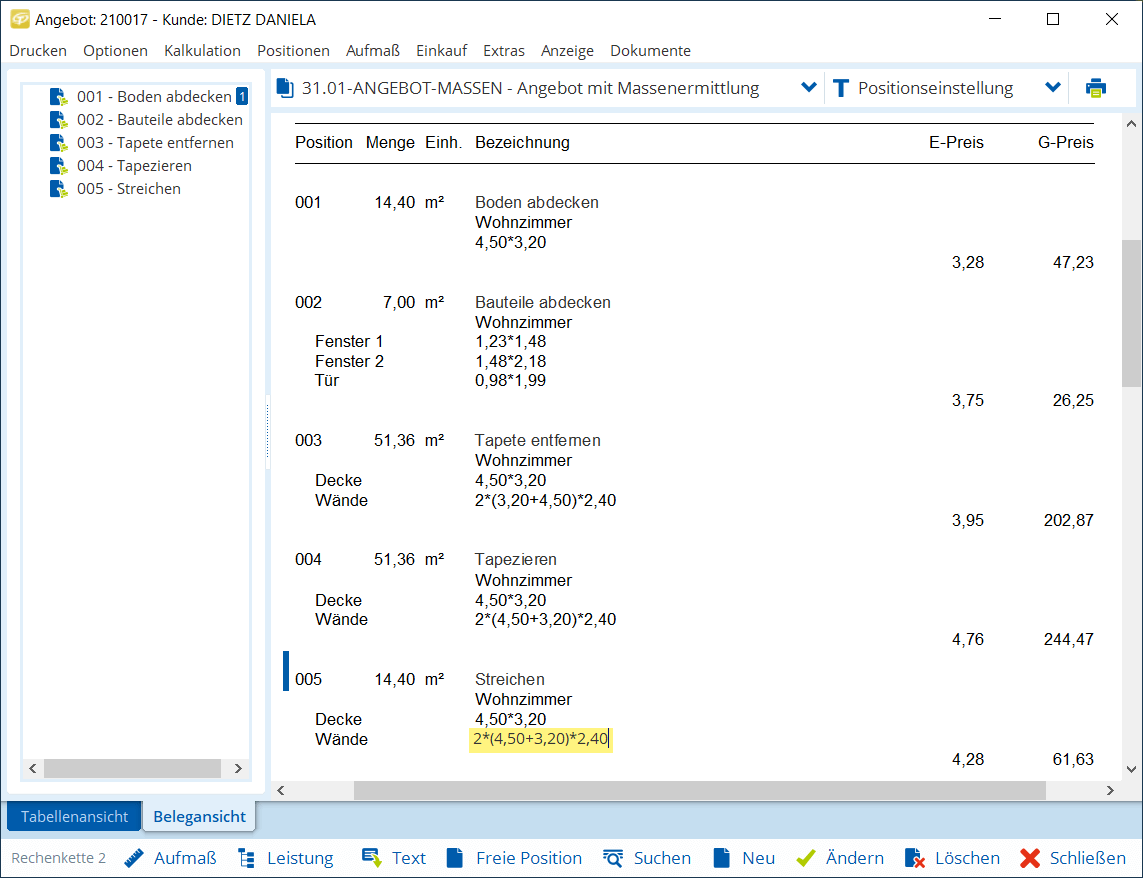Insert a Text line via bottom toolbar
Image resolution: width=1143 pixels, height=878 pixels.
coord(372,858)
